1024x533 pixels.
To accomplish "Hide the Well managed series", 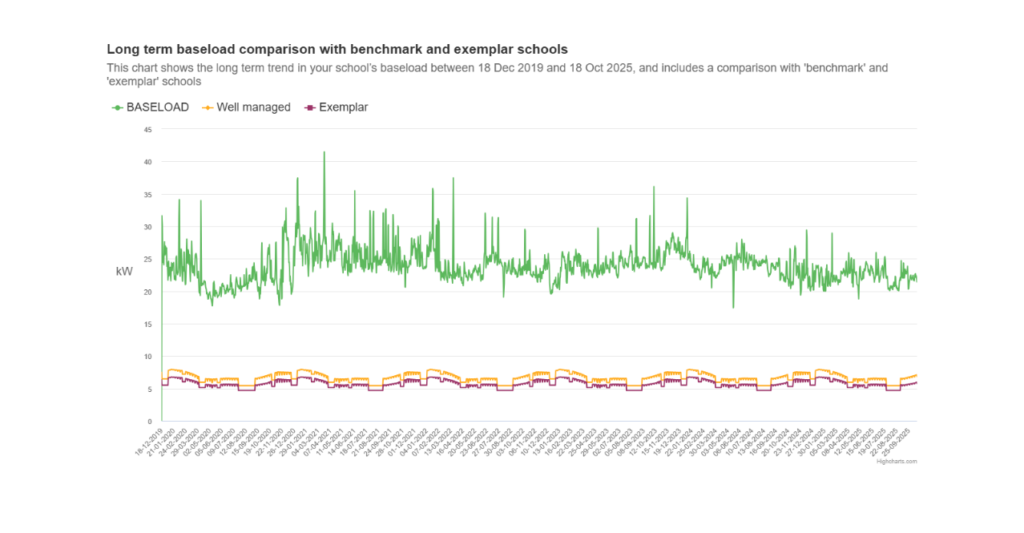I will pos(253,107).
